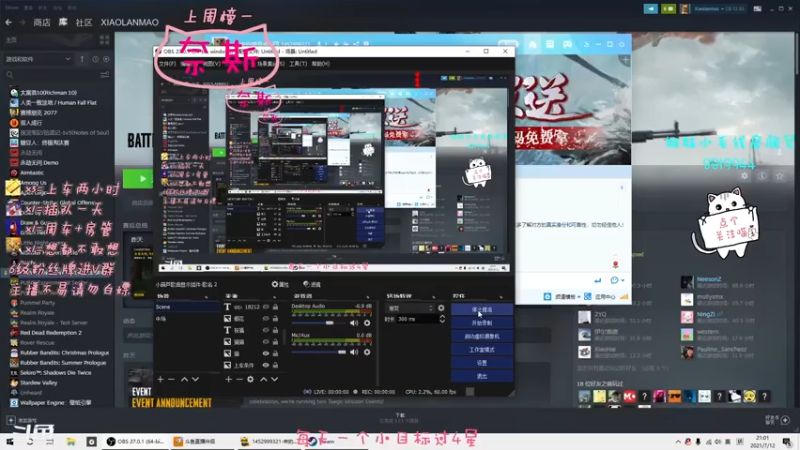Move the scene up with the up arrow under the scene list
The image size is (800, 450).
(x=184, y=379)
